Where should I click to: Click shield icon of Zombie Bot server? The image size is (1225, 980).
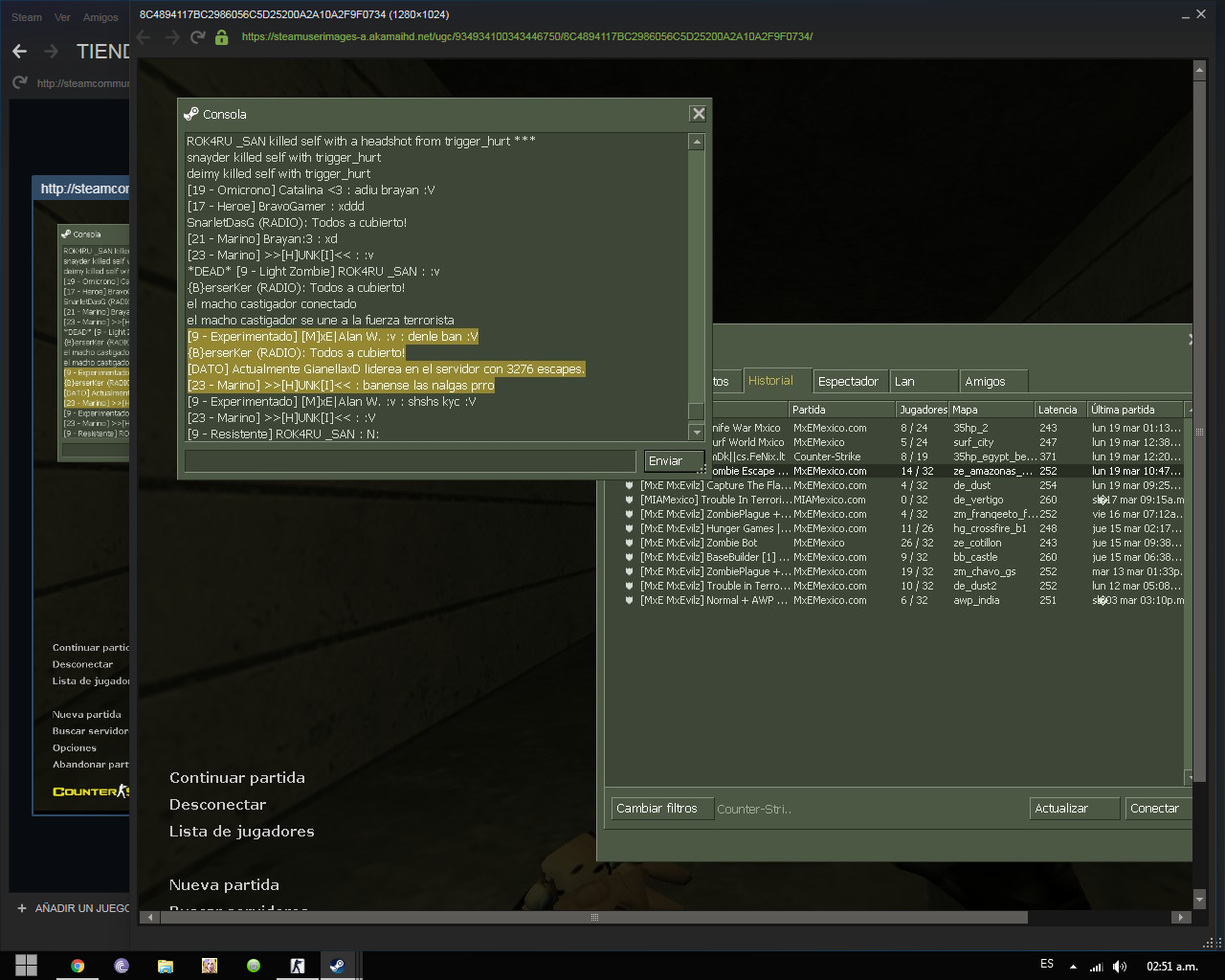pyautogui.click(x=629, y=543)
